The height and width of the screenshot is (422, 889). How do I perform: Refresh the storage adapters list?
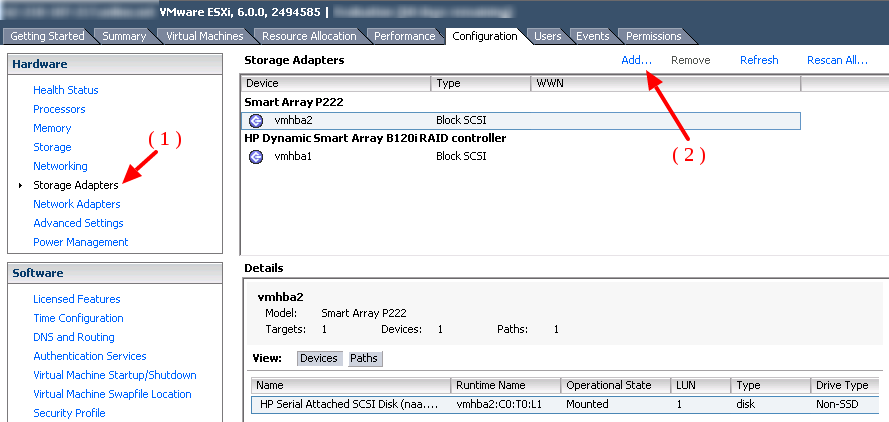point(758,60)
